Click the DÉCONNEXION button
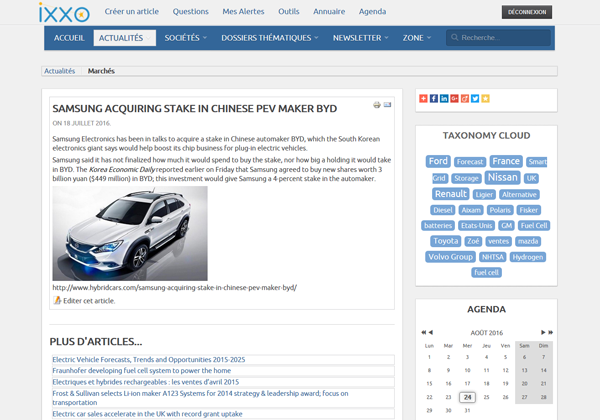The image size is (600, 420). 527,12
